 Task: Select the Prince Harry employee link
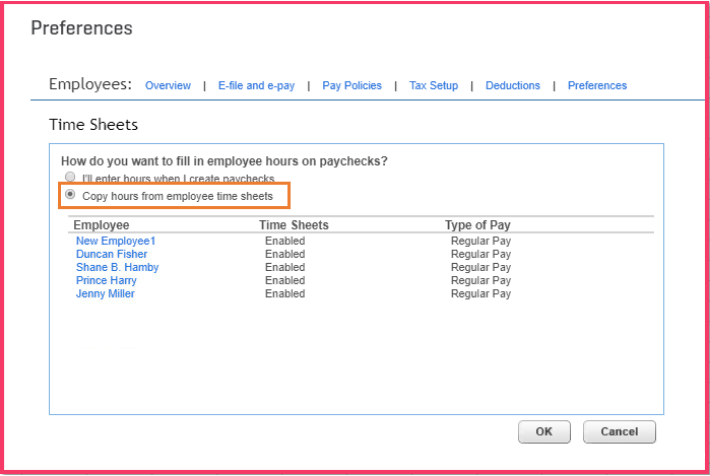point(106,281)
